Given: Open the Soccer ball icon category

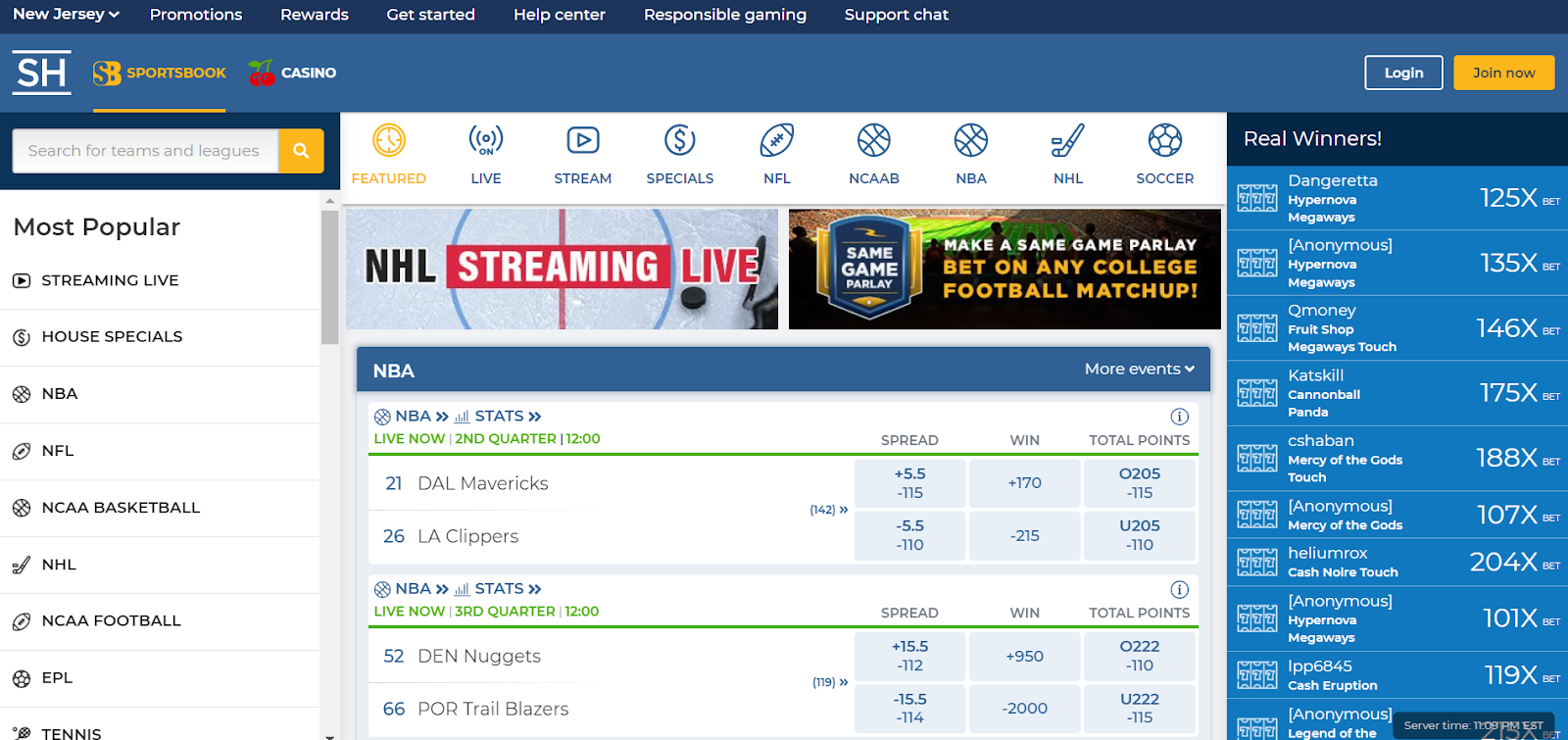Looking at the screenshot, I should pos(1165,140).
